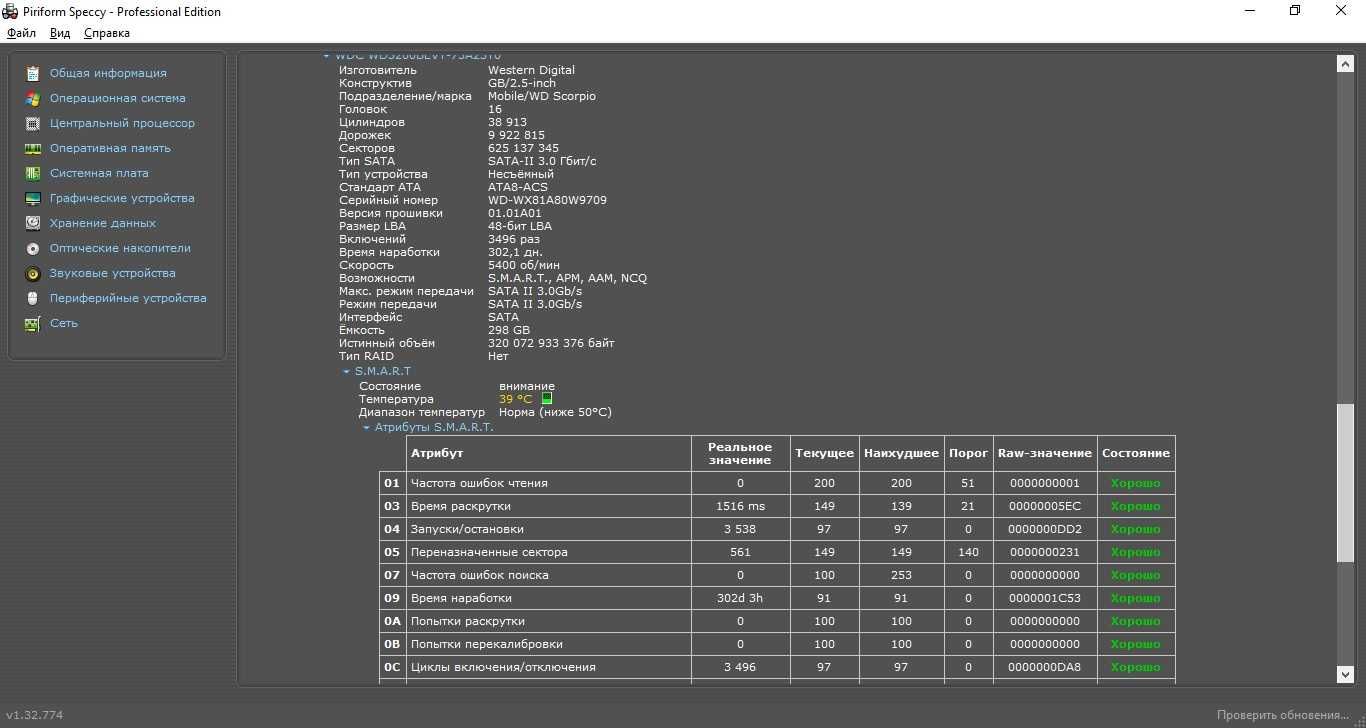The height and width of the screenshot is (728, 1366).
Task: Click the Оптические накопители disc icon
Action: click(x=33, y=248)
